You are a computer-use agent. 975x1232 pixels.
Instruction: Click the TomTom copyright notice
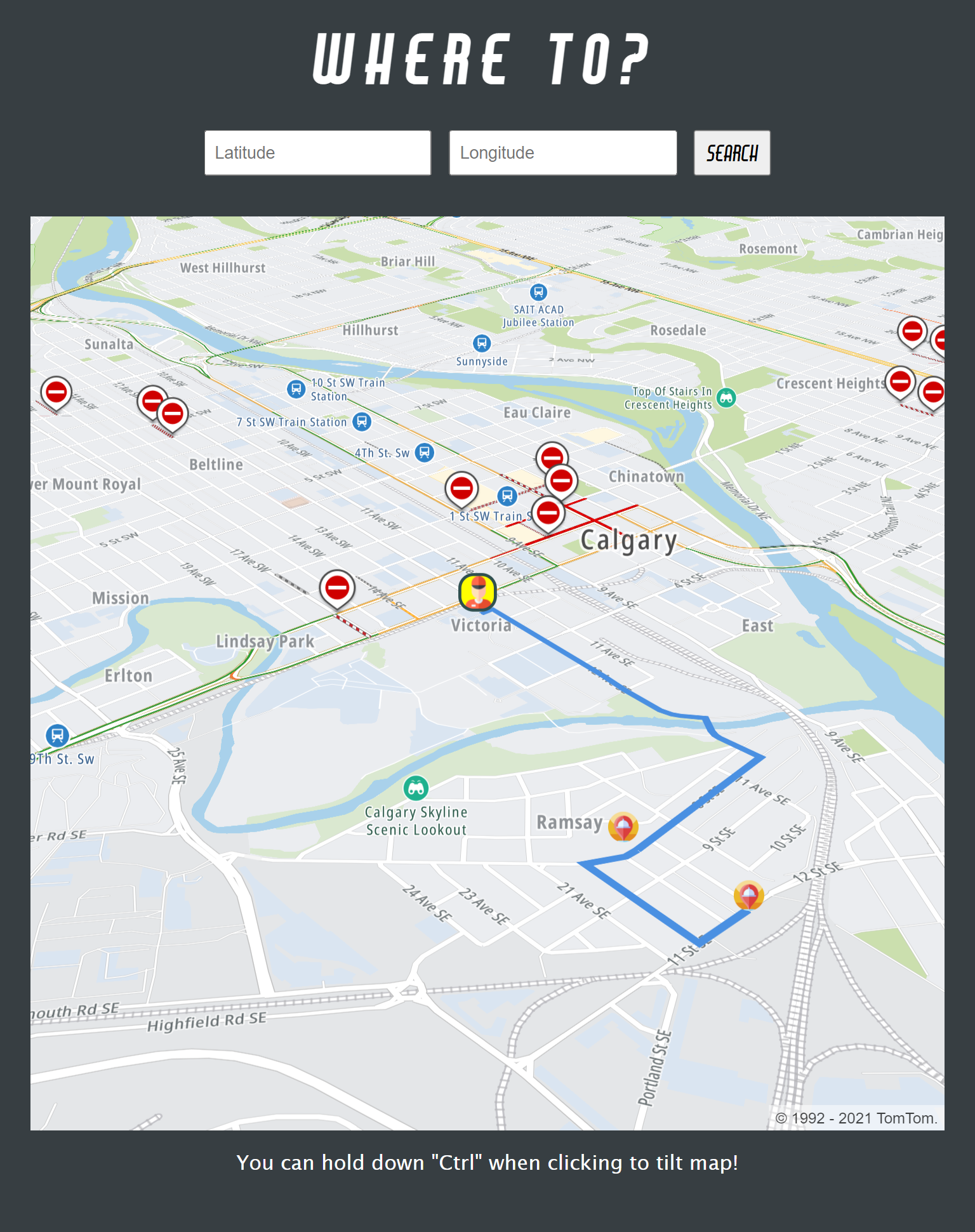[x=856, y=1118]
